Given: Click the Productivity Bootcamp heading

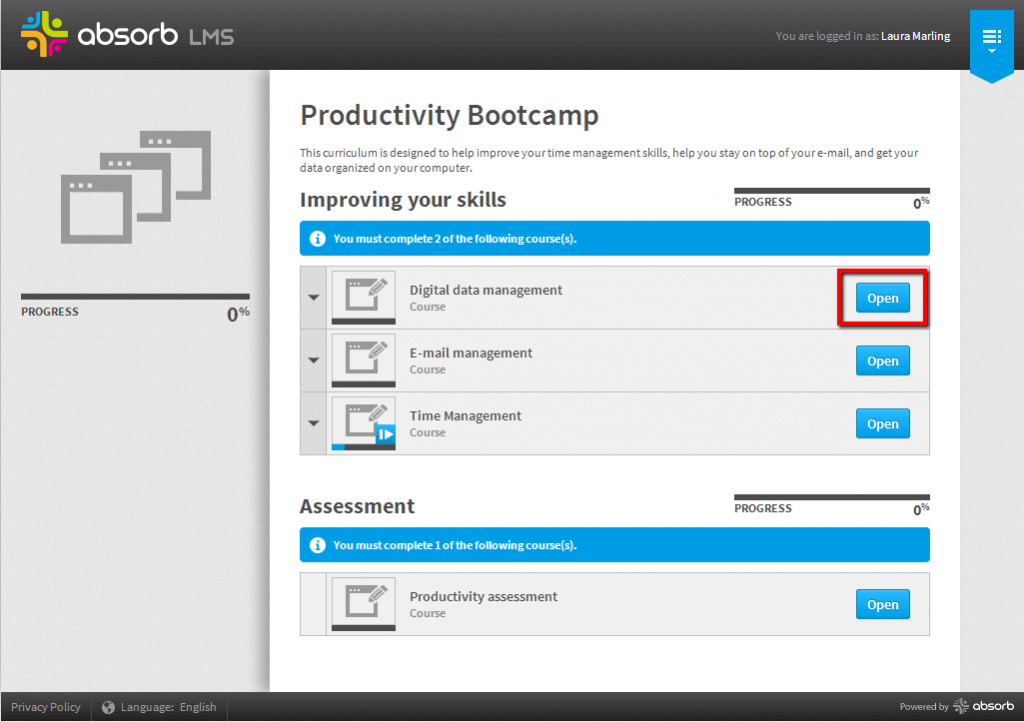Looking at the screenshot, I should pyautogui.click(x=449, y=116).
